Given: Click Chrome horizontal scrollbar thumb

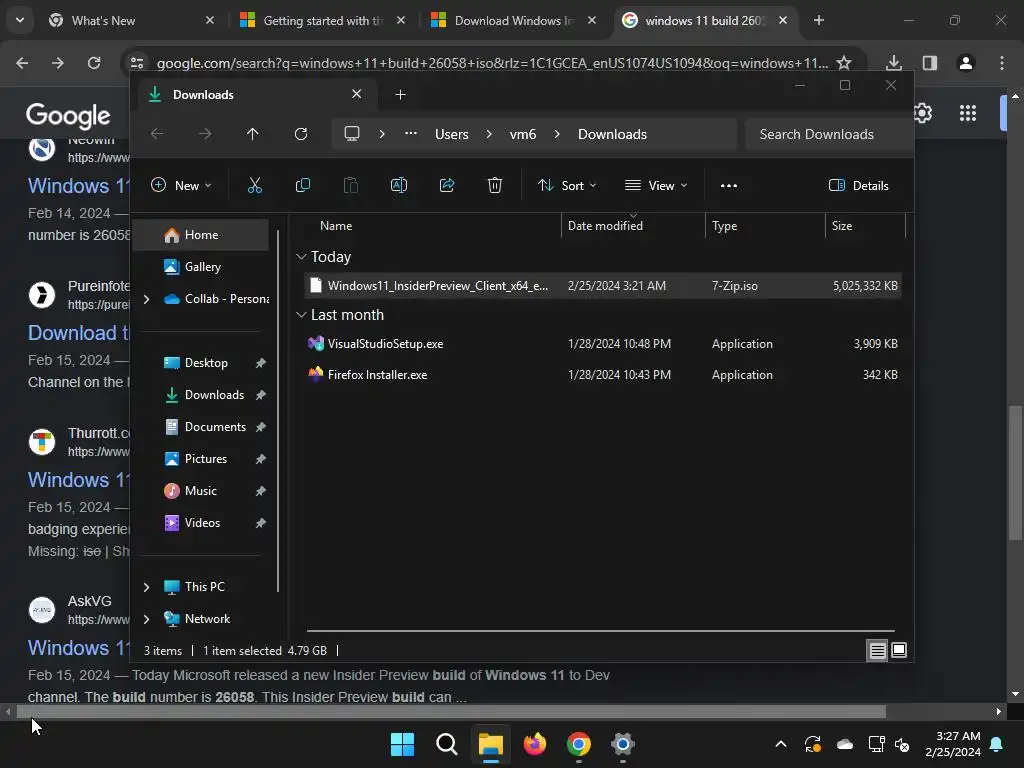Looking at the screenshot, I should pyautogui.click(x=451, y=711).
